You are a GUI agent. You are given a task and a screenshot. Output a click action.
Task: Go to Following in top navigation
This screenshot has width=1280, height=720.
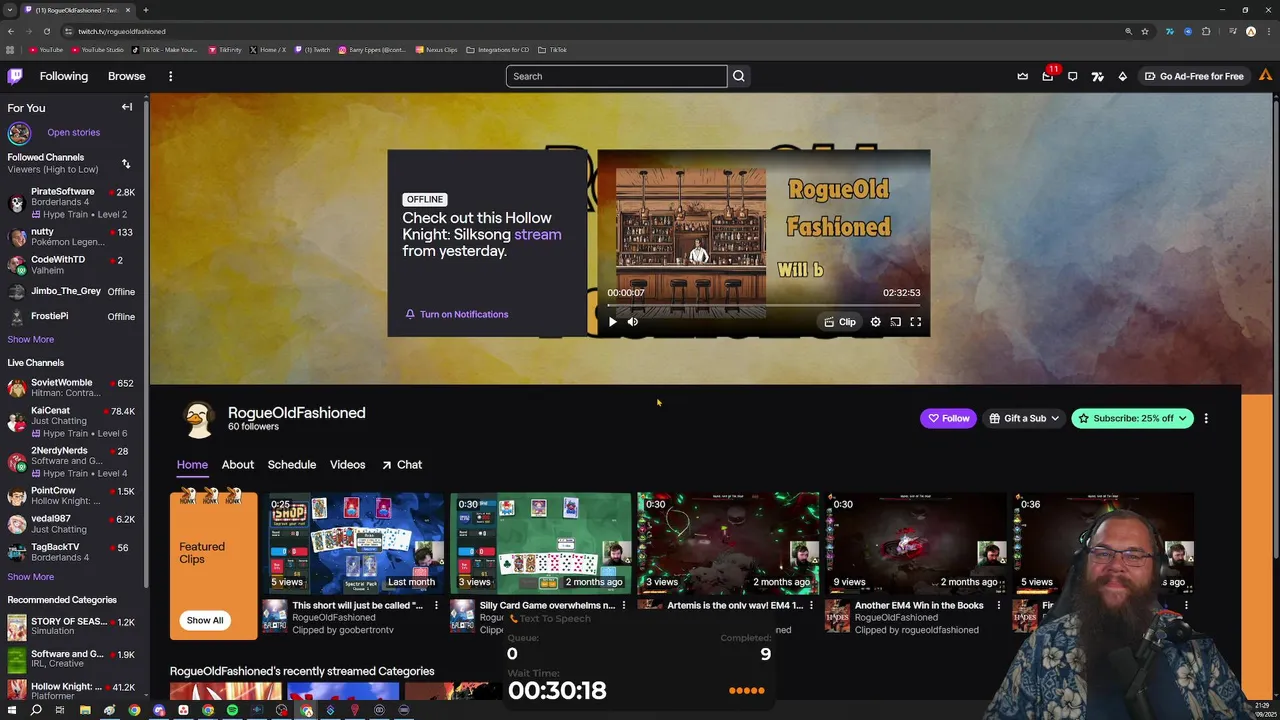tap(64, 76)
